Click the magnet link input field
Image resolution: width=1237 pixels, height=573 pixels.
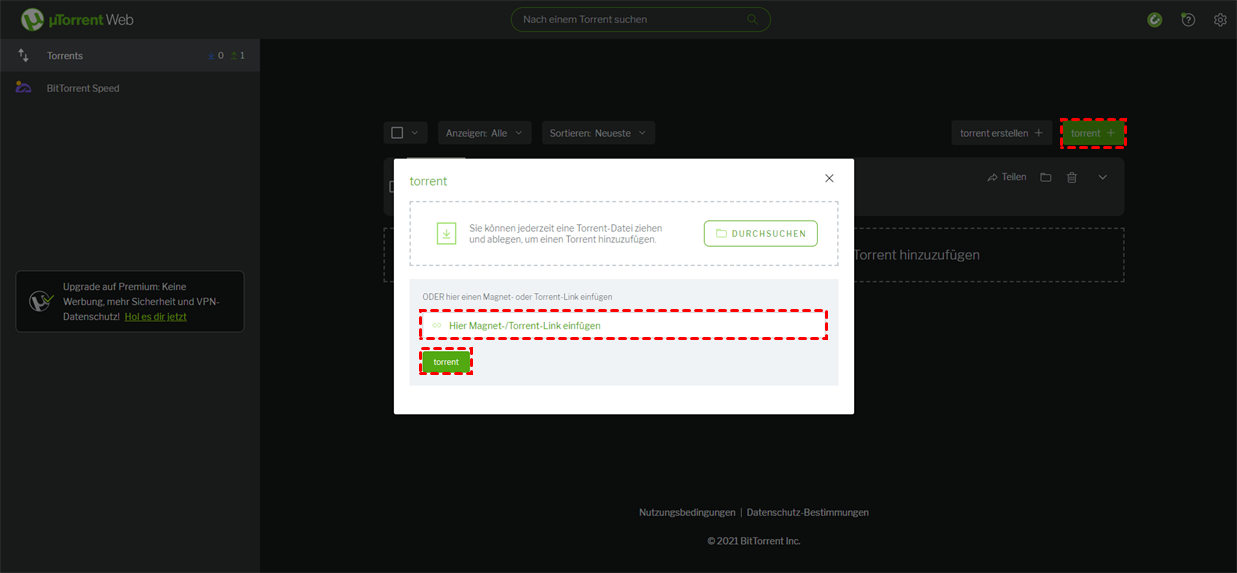(624, 325)
